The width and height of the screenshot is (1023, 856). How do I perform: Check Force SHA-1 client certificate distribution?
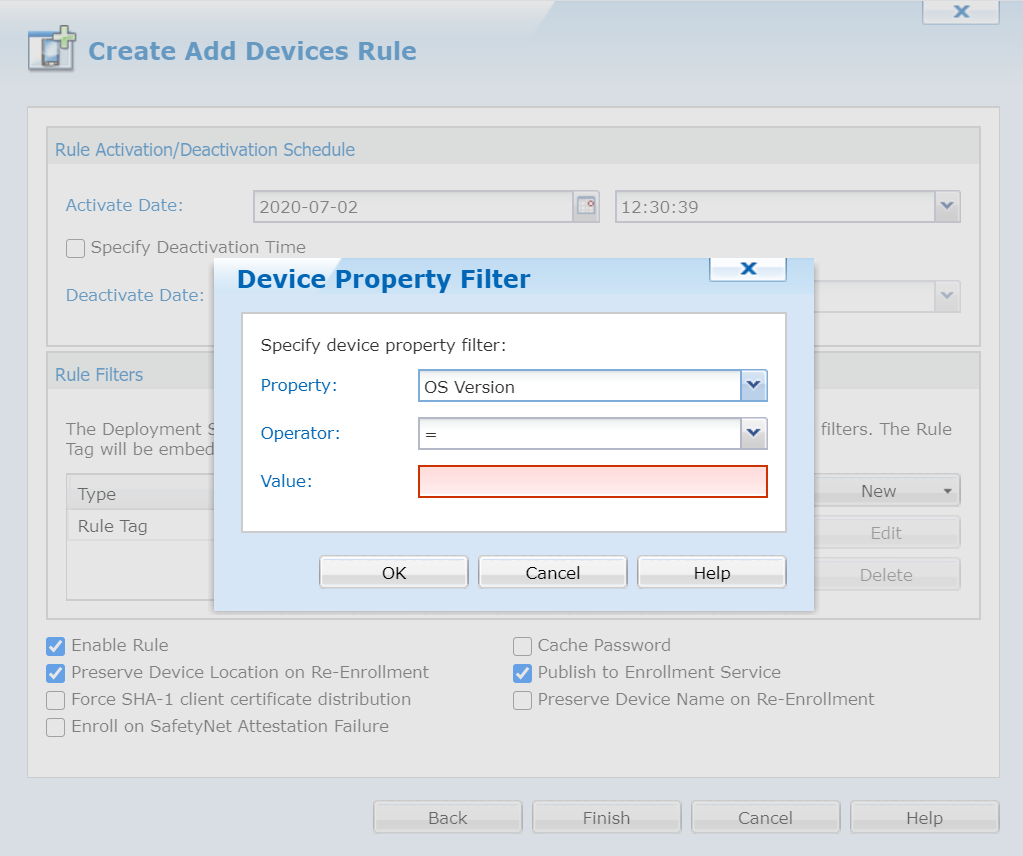coord(56,700)
